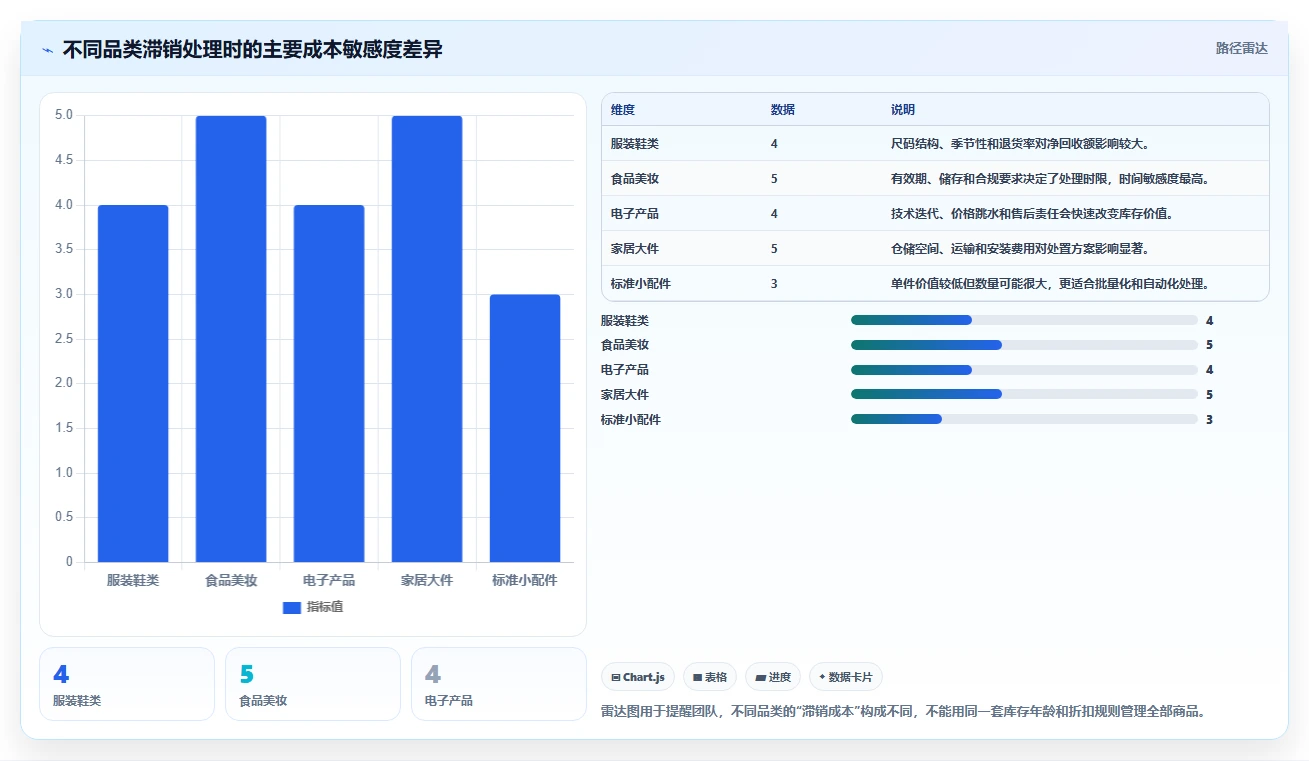Click the 家居大件 progress bar
1309x761 pixels.
[x=1024, y=395]
